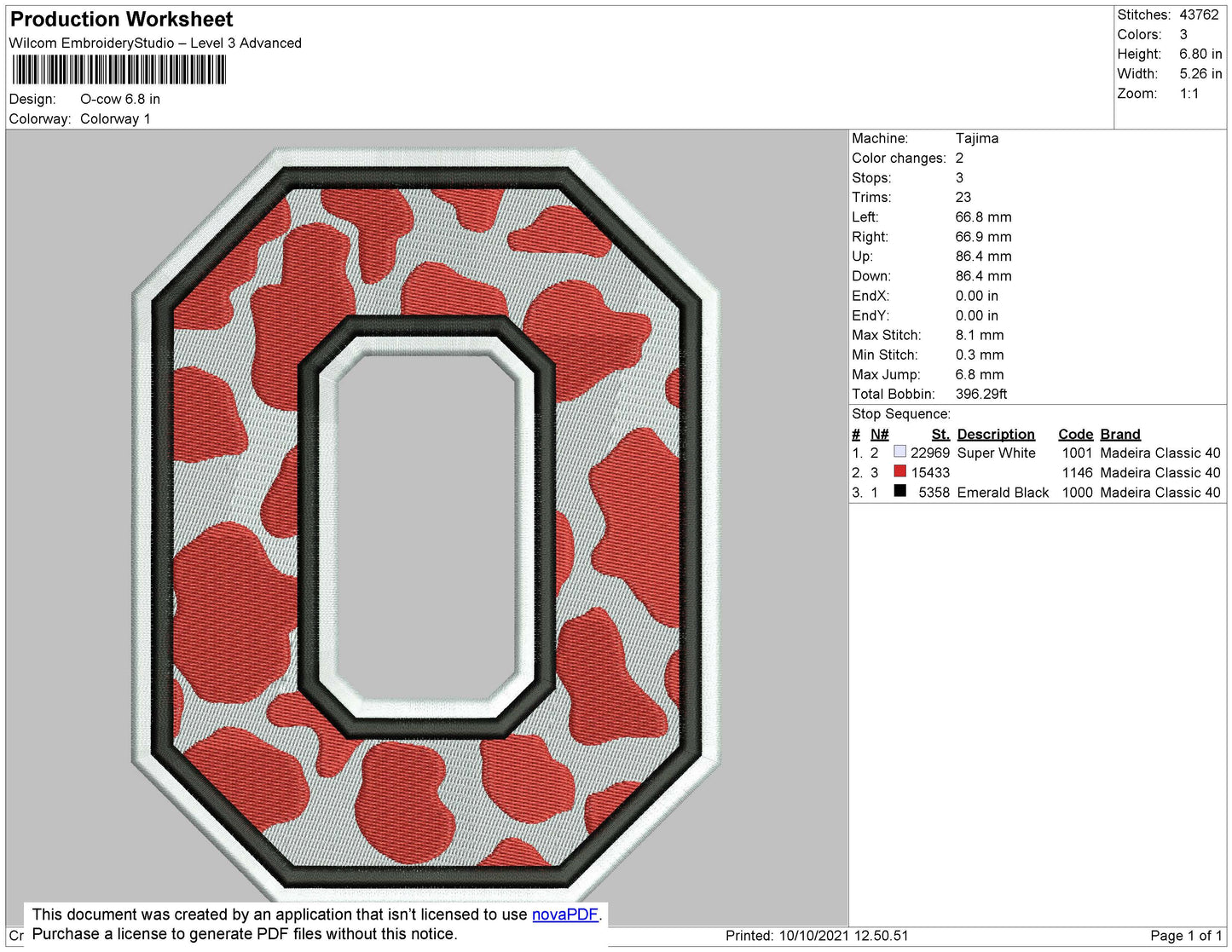Viewport: 1232px width, 952px height.
Task: Click the 'Color changes:' label
Action: coord(899,158)
